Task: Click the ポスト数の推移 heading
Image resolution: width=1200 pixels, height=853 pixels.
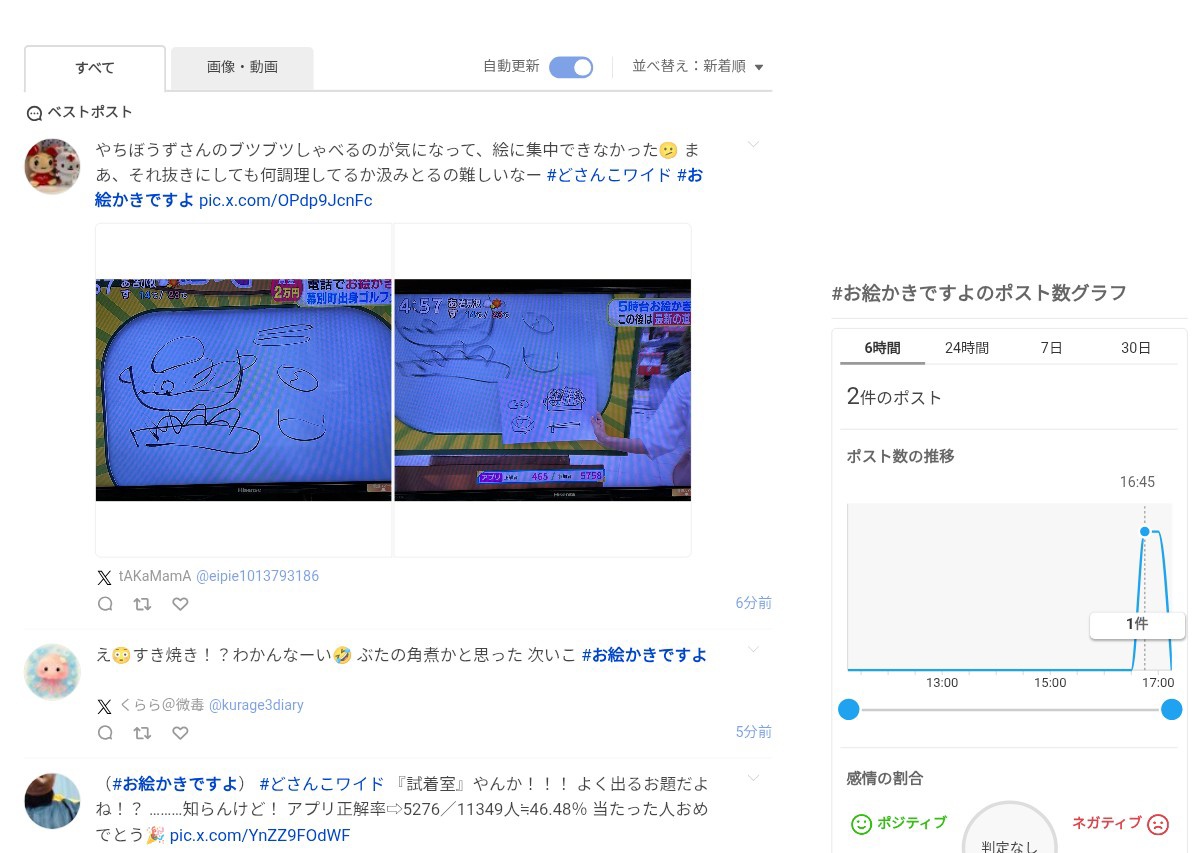Action: coord(901,456)
